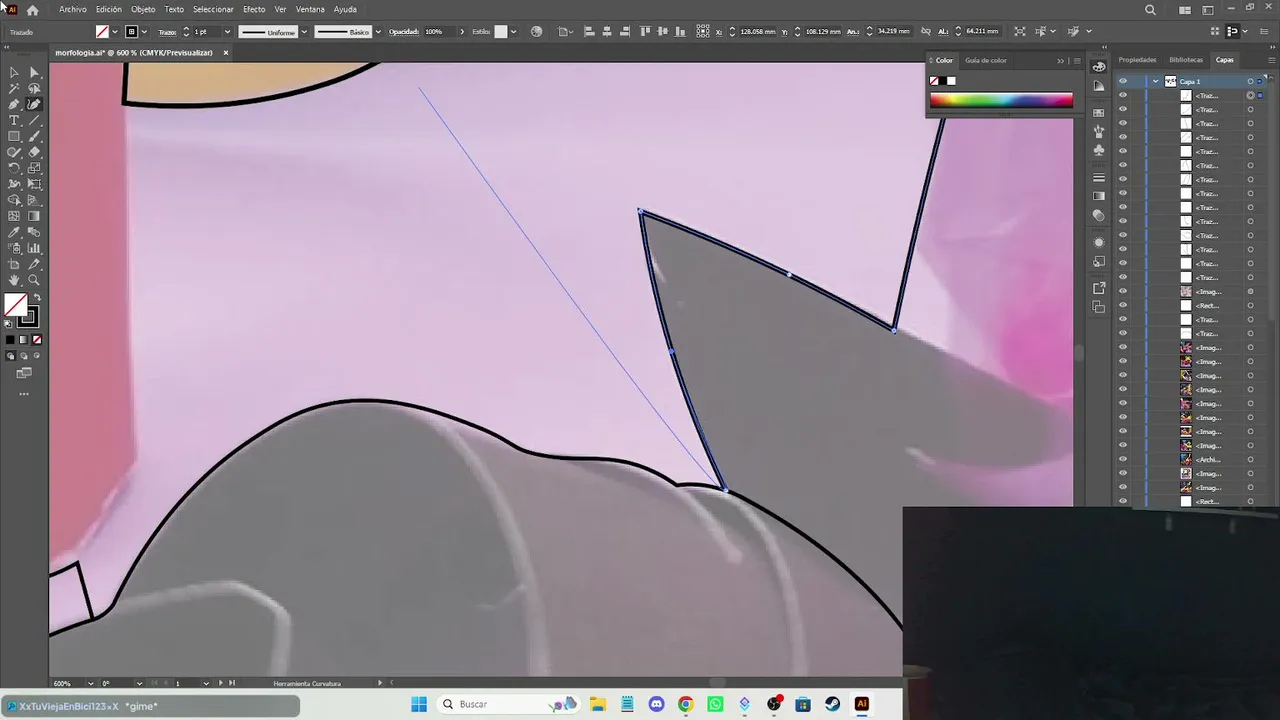Pick a color from the spectrum bar
Screen dimensions: 1280x720
1001,100
